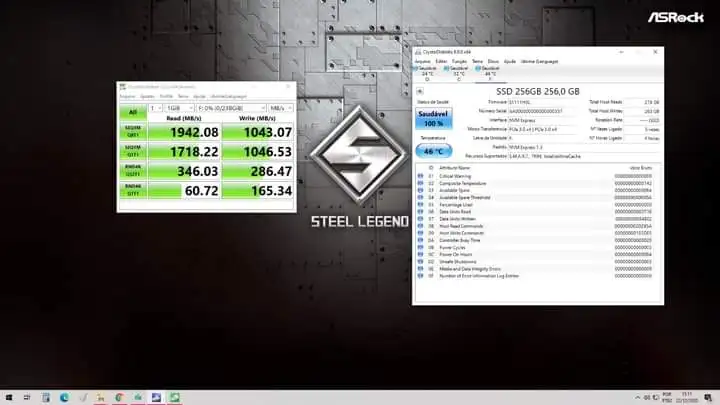Open the MB/s unit dropdown
Viewport: 720px width, 405px height.
[x=281, y=108]
